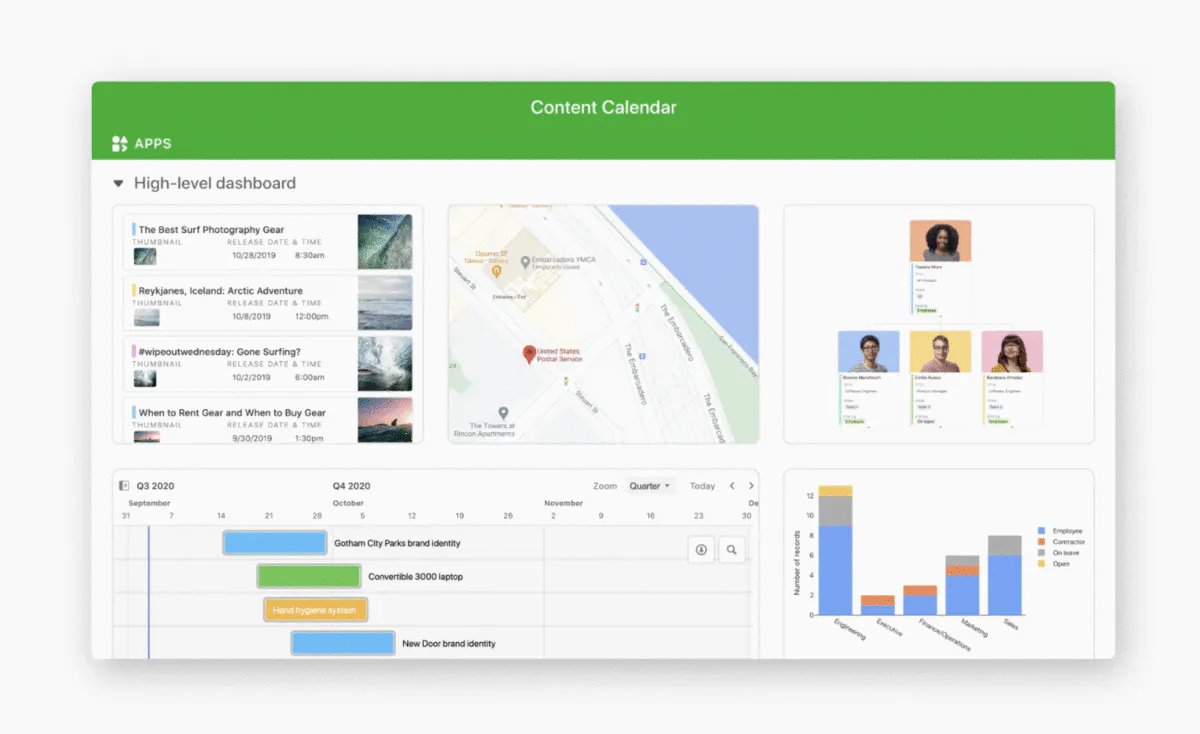This screenshot has width=1200, height=734.
Task: Click small thumbnail under Reykjanes, Iceland card
Action: 146,318
